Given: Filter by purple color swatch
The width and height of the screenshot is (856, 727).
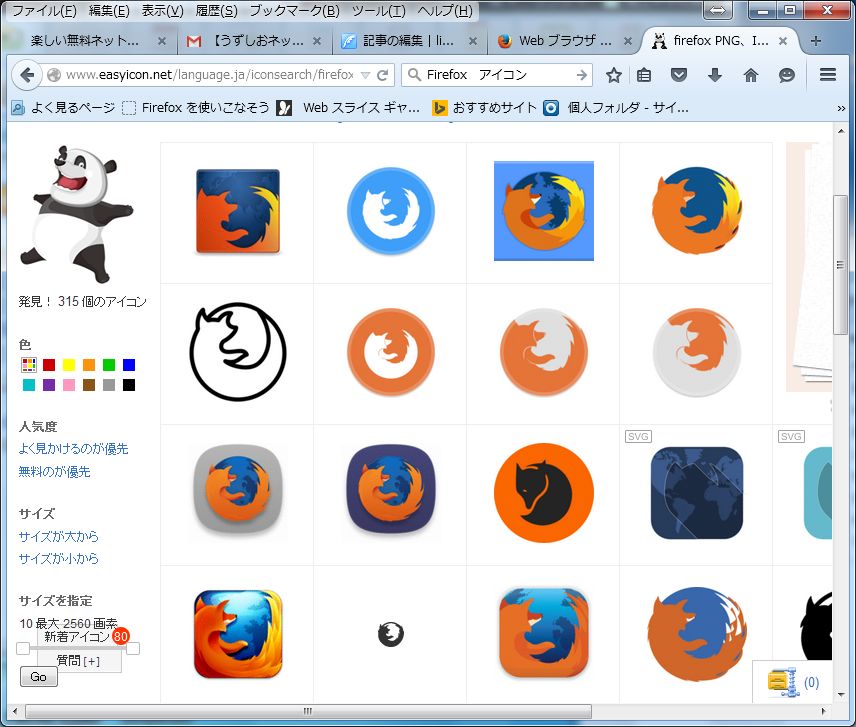Looking at the screenshot, I should [49, 385].
